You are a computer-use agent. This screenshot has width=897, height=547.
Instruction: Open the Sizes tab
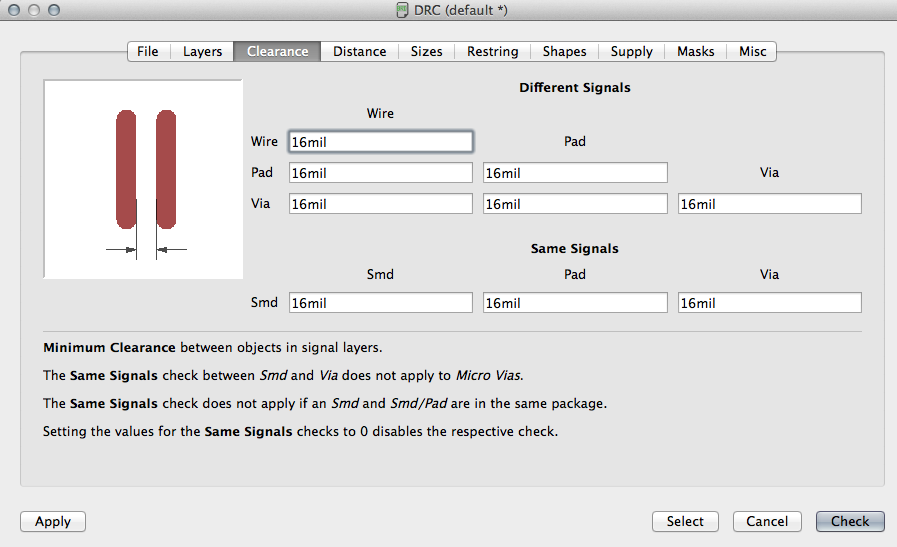coord(426,51)
